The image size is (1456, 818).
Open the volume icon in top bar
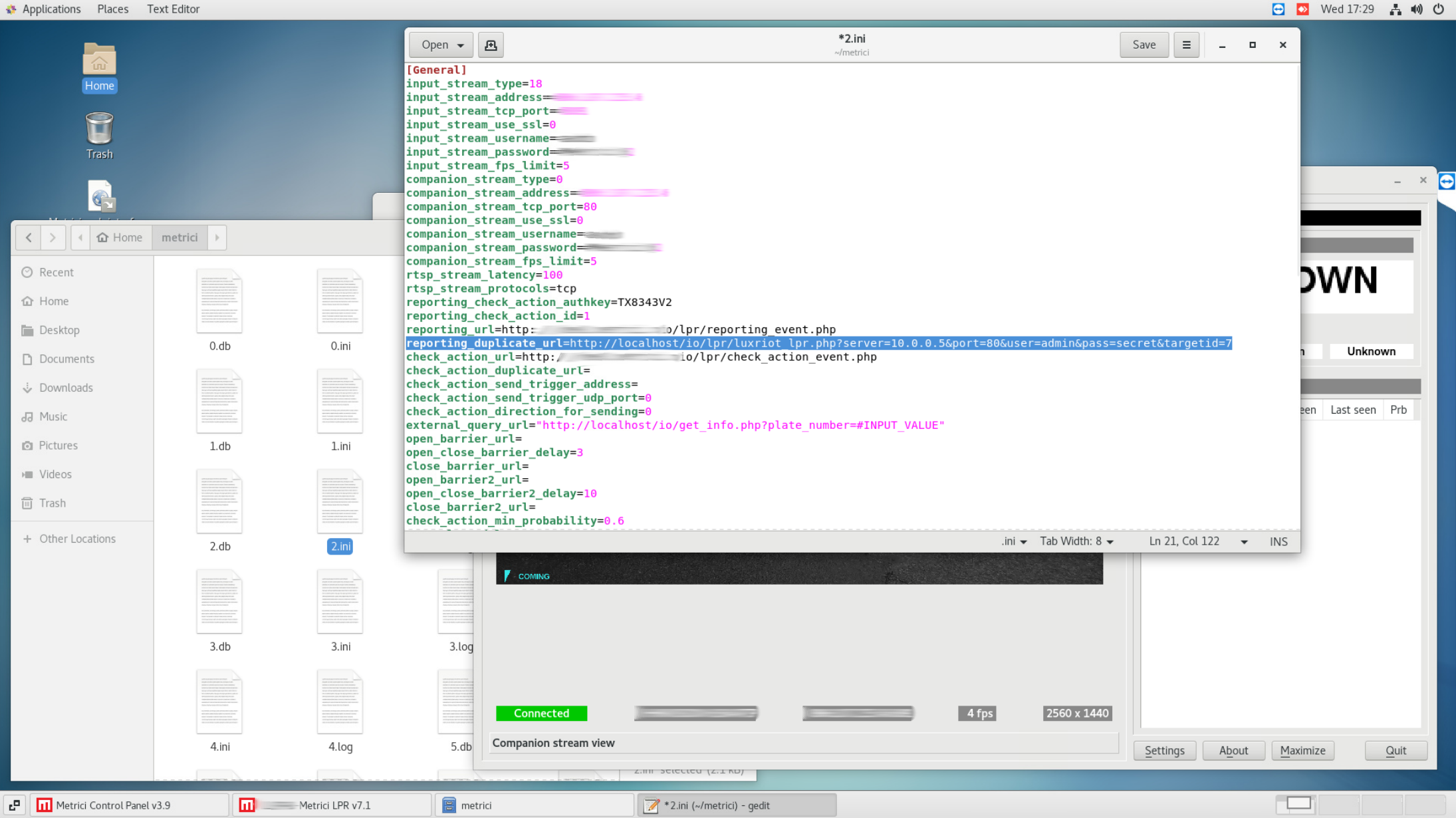coord(1417,9)
